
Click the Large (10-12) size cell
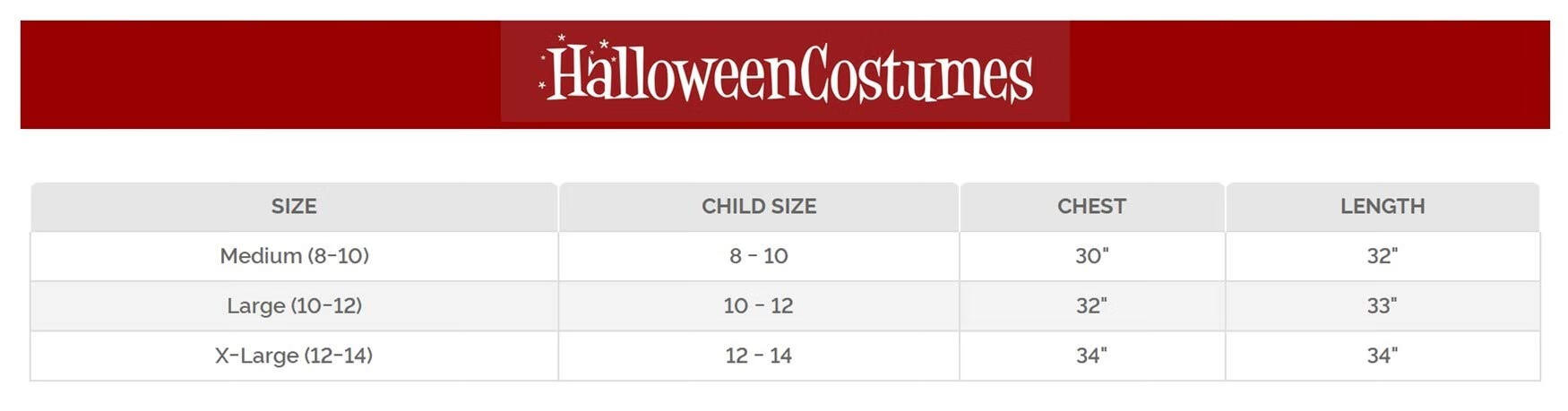point(294,306)
